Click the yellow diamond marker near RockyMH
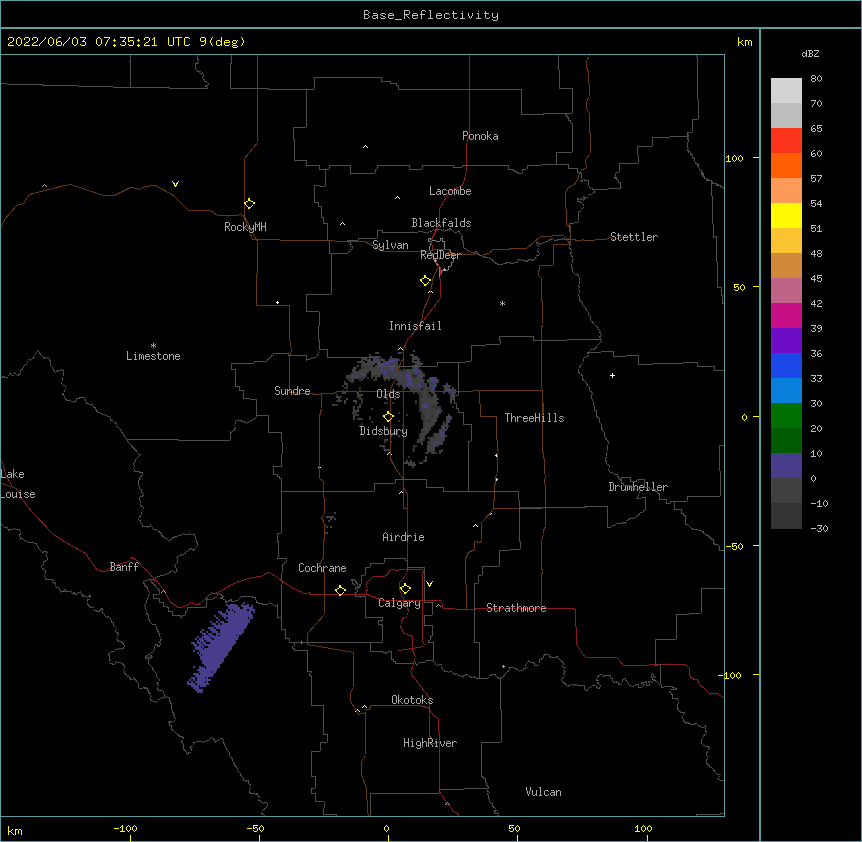Viewport: 862px width, 842px height. coord(249,204)
